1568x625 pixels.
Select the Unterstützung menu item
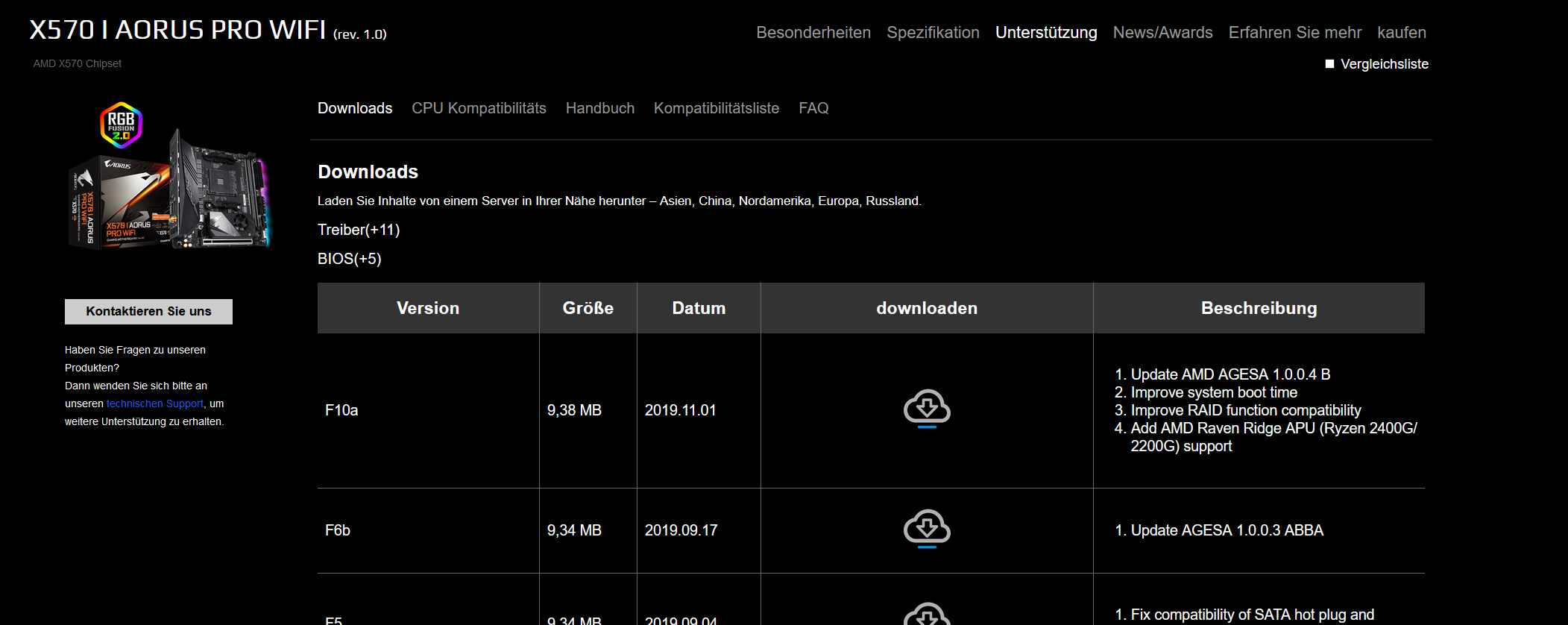1046,33
